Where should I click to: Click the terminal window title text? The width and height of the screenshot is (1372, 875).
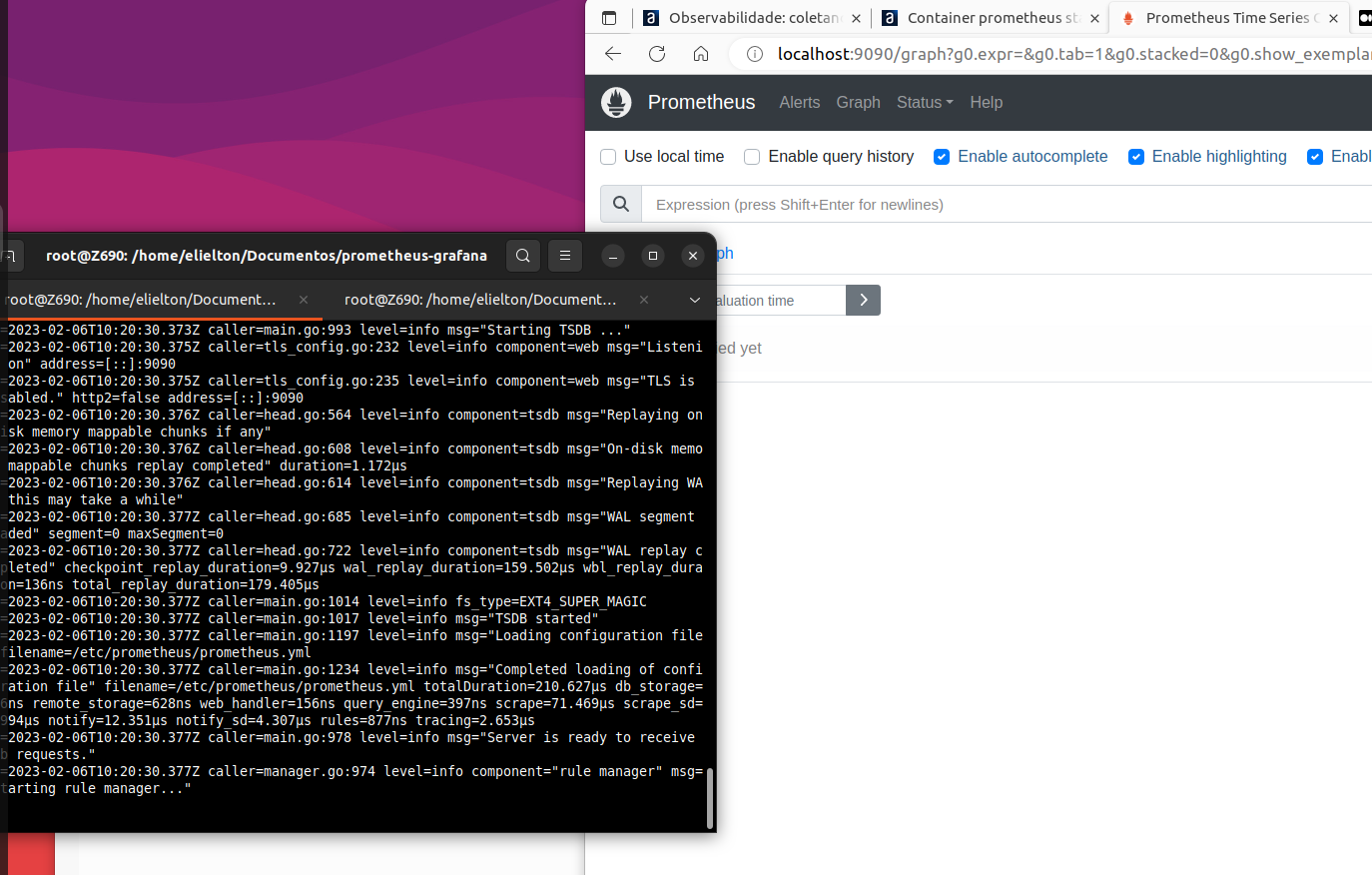(267, 256)
